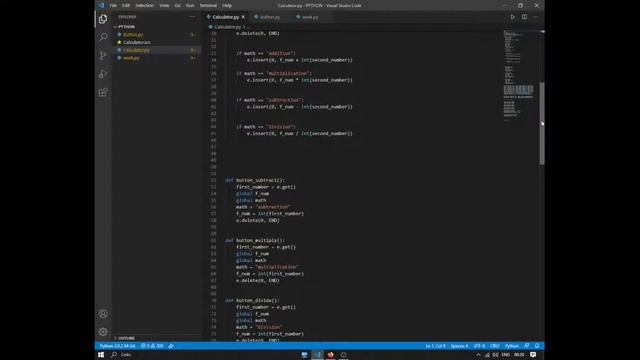Open the Manage gear icon
The width and height of the screenshot is (640, 360).
pos(103,331)
